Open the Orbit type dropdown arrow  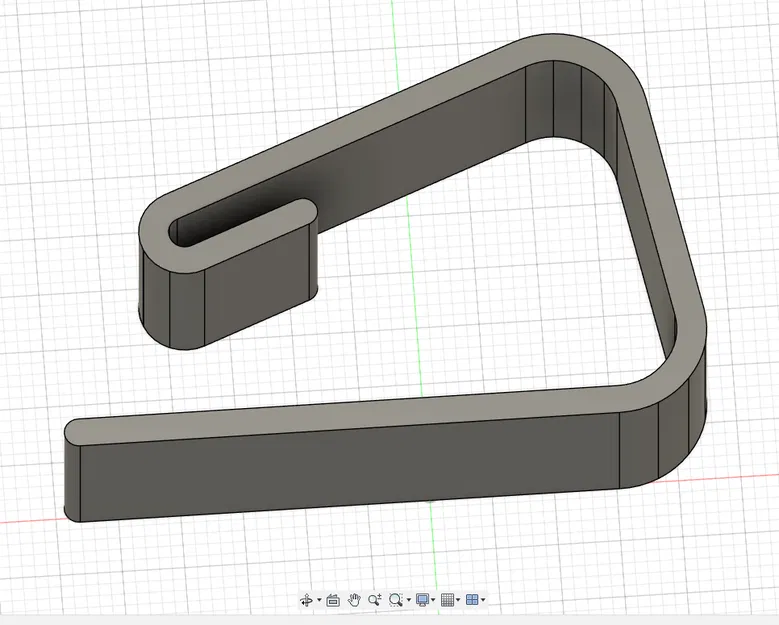(319, 600)
